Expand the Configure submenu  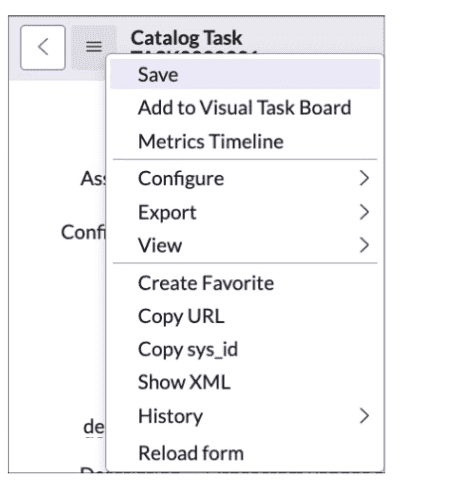tap(245, 178)
